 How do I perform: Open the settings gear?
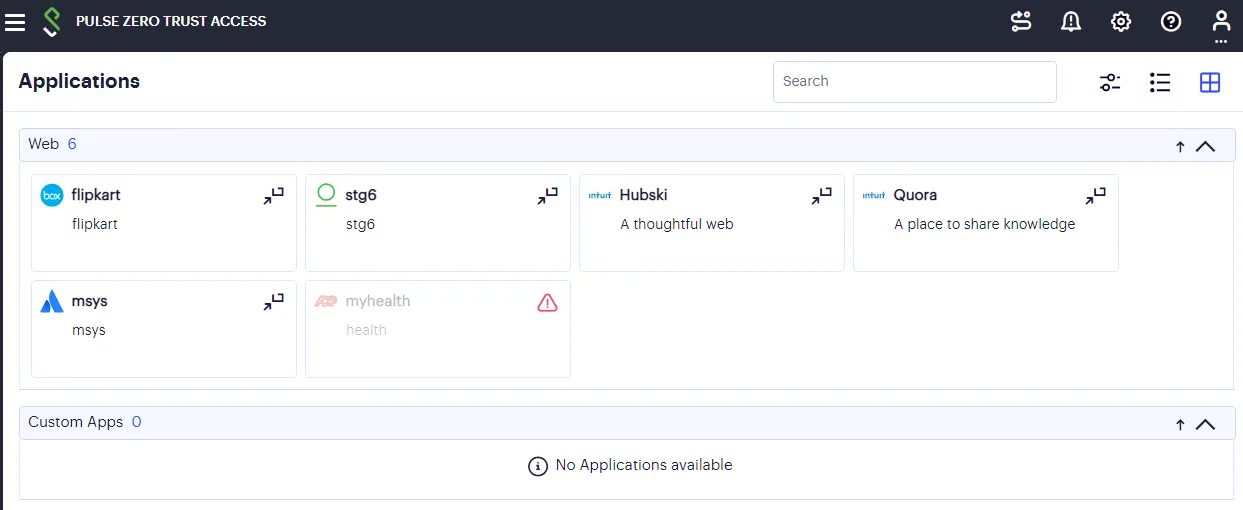[1121, 21]
